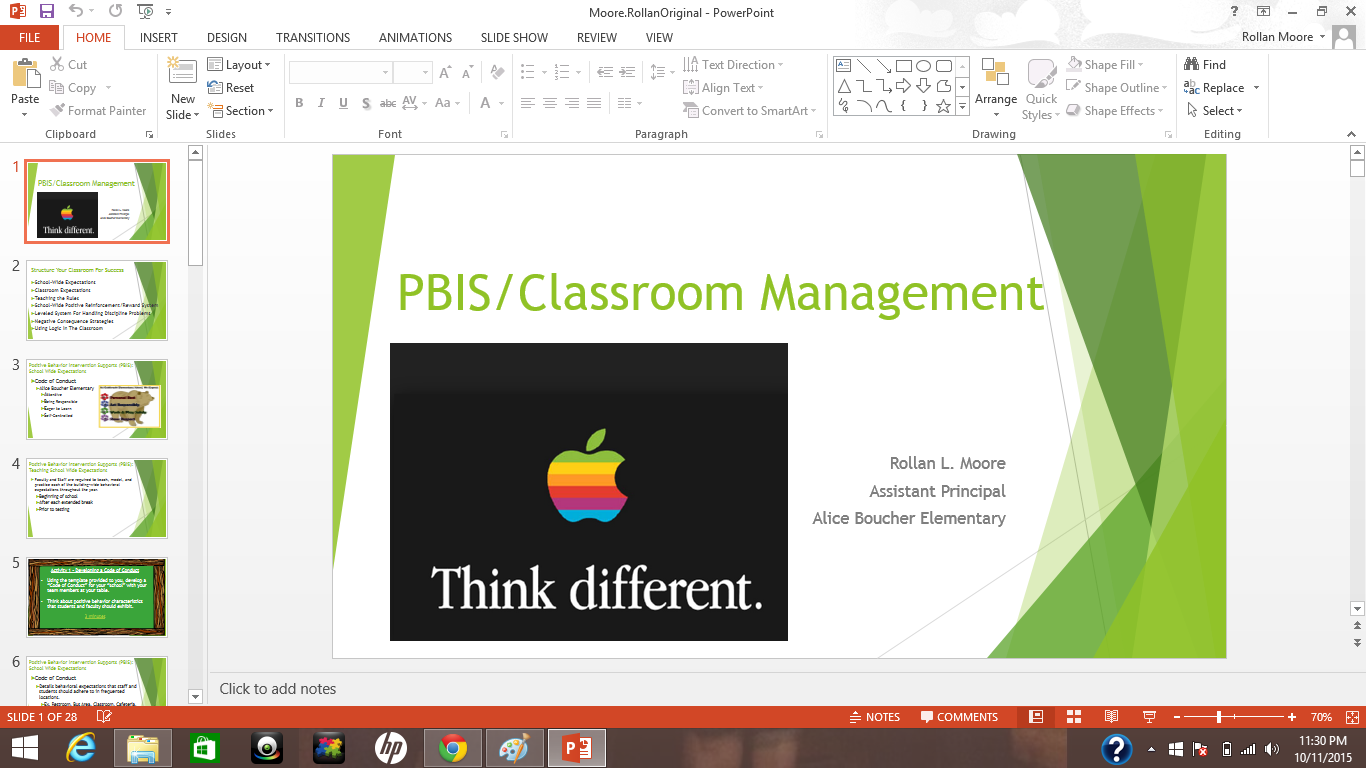Toggle Bold formatting

(299, 103)
